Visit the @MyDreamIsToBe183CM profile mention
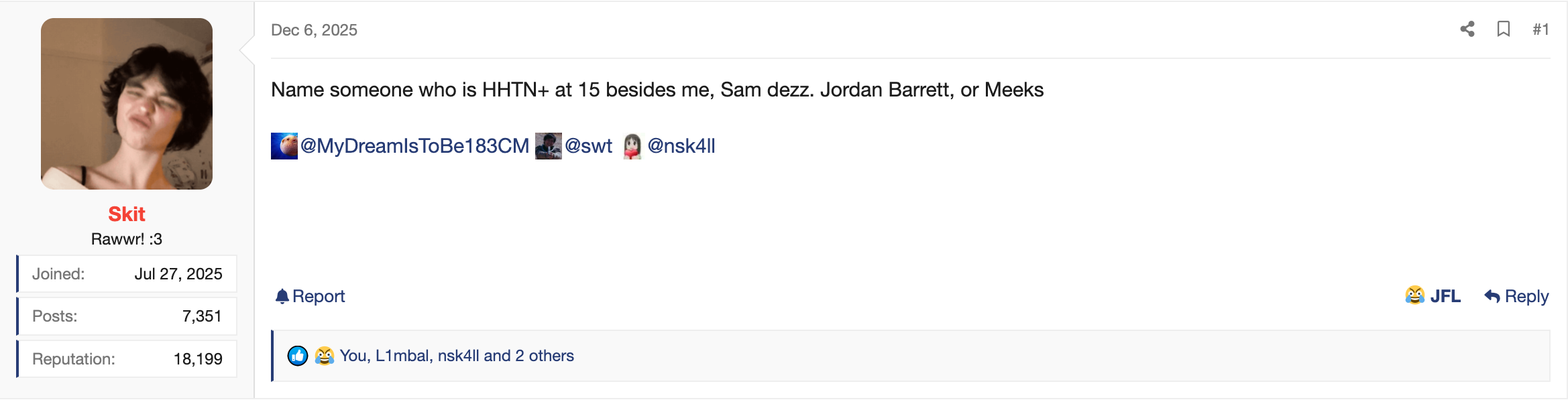1568x402 pixels. [x=414, y=146]
